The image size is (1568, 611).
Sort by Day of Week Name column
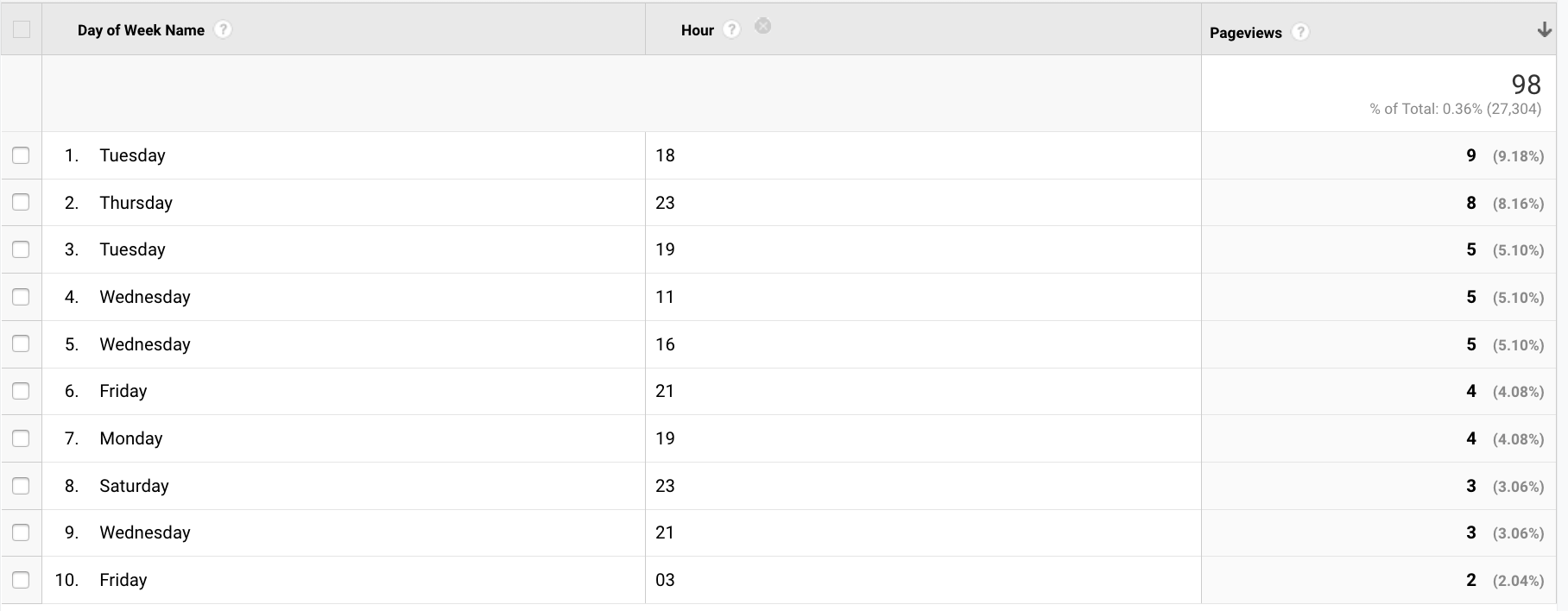[141, 30]
